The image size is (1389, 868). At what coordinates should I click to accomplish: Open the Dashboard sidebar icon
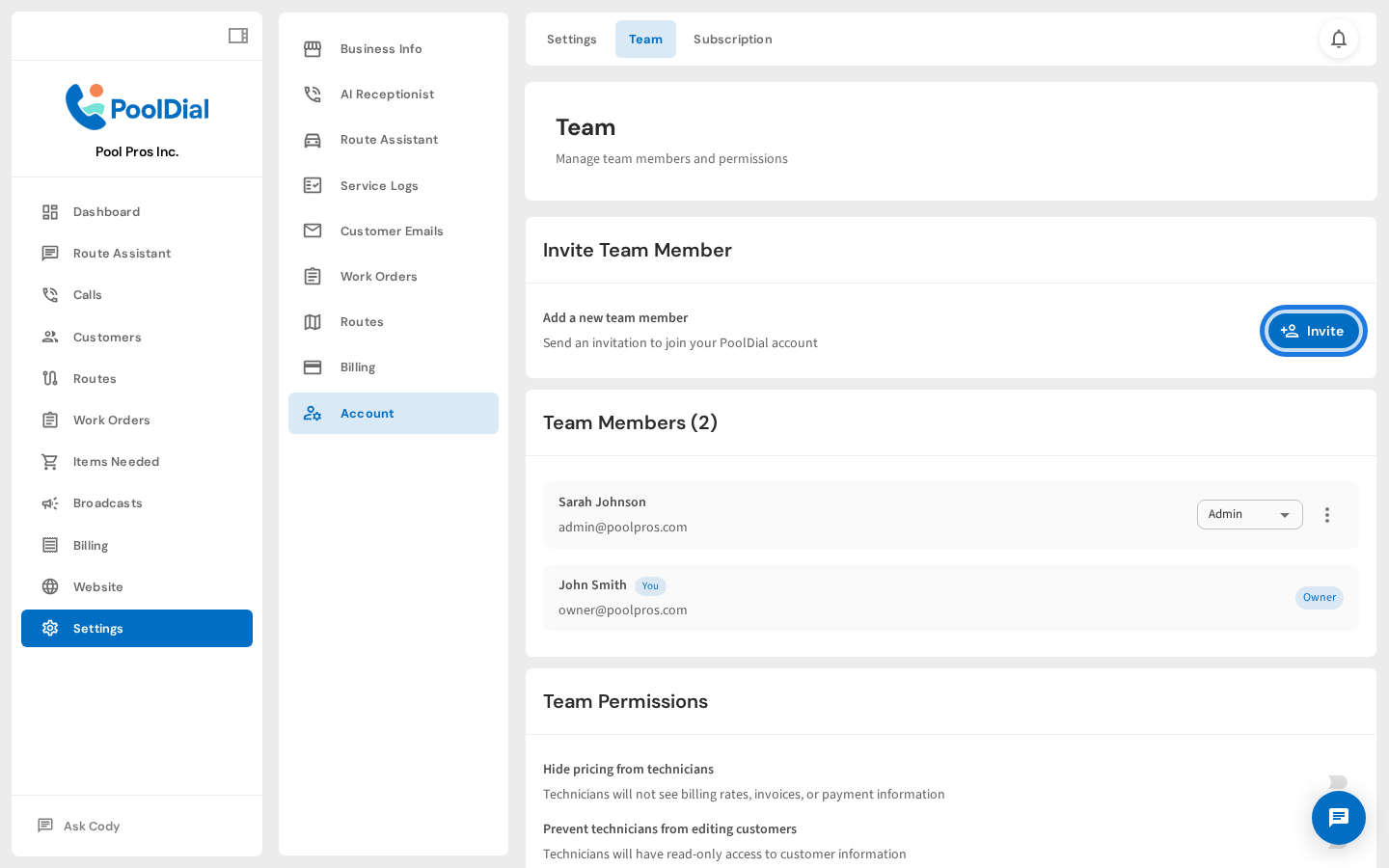pos(50,211)
